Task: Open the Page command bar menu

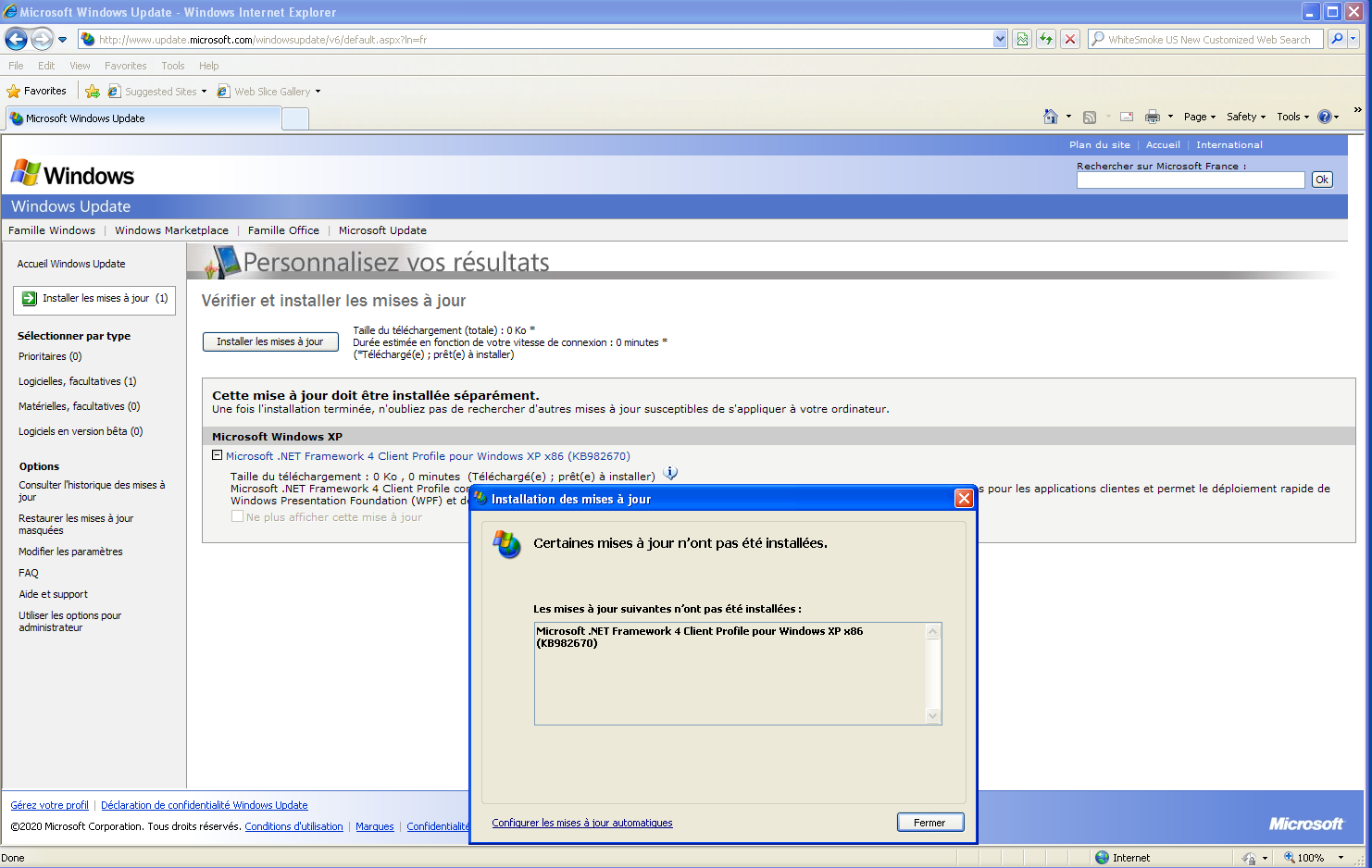Action: (1200, 117)
